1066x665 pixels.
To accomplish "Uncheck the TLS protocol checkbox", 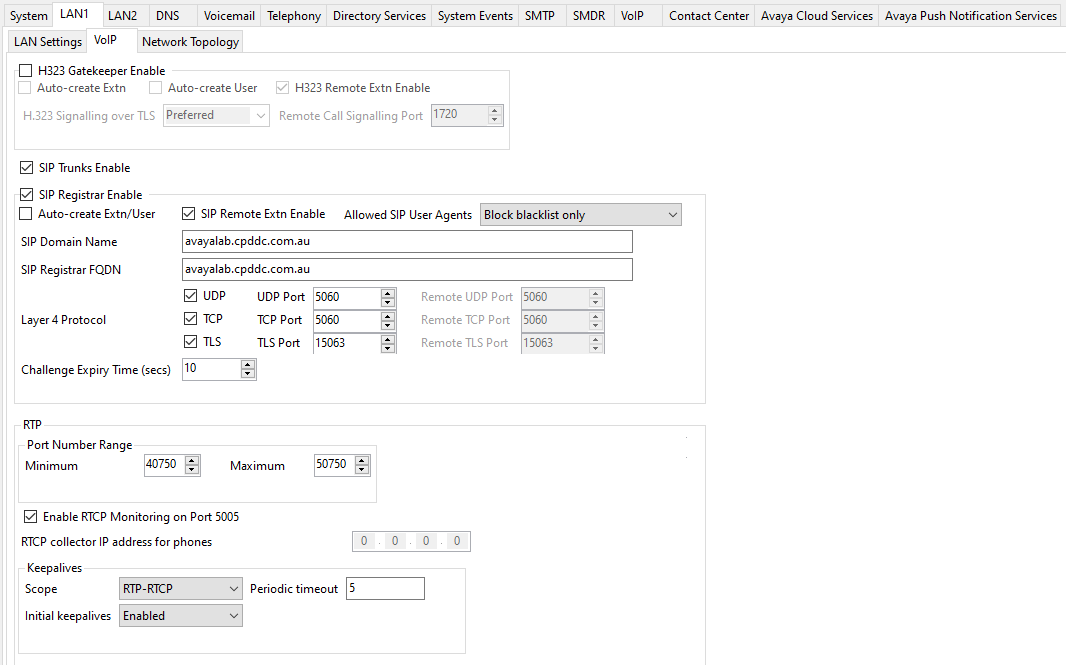I will [190, 342].
